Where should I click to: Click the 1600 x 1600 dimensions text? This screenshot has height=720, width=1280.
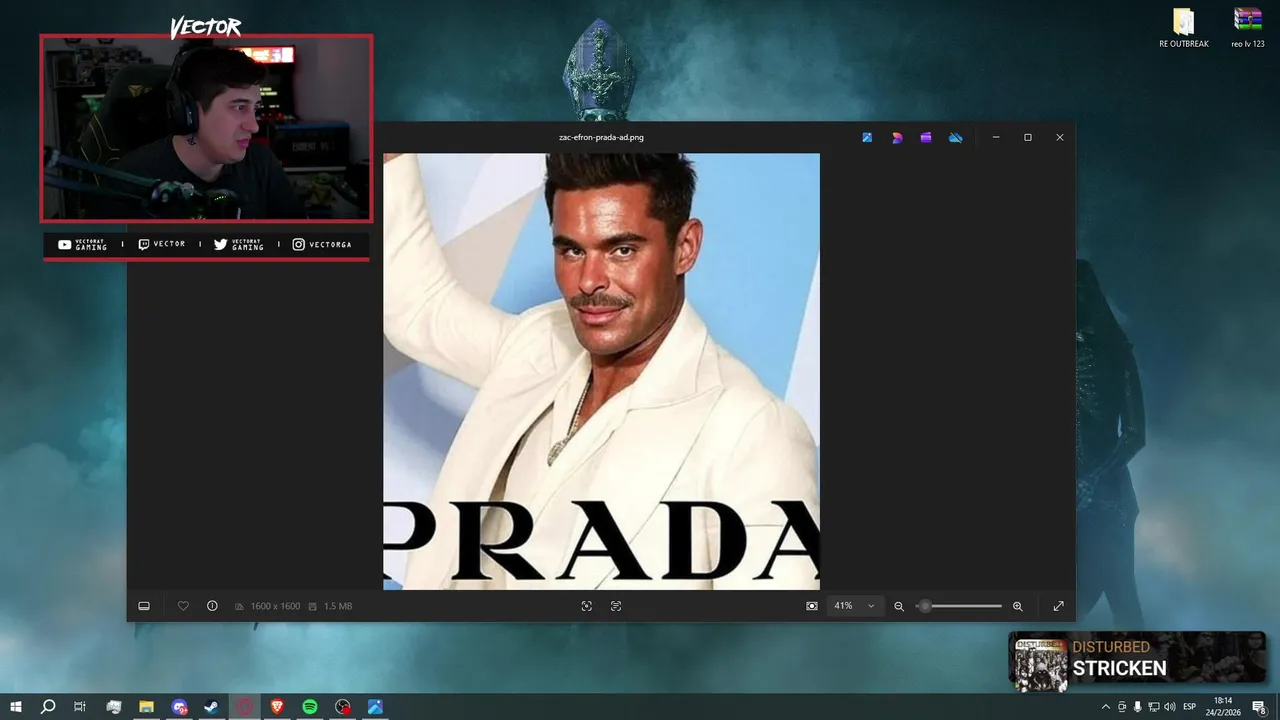tap(275, 606)
